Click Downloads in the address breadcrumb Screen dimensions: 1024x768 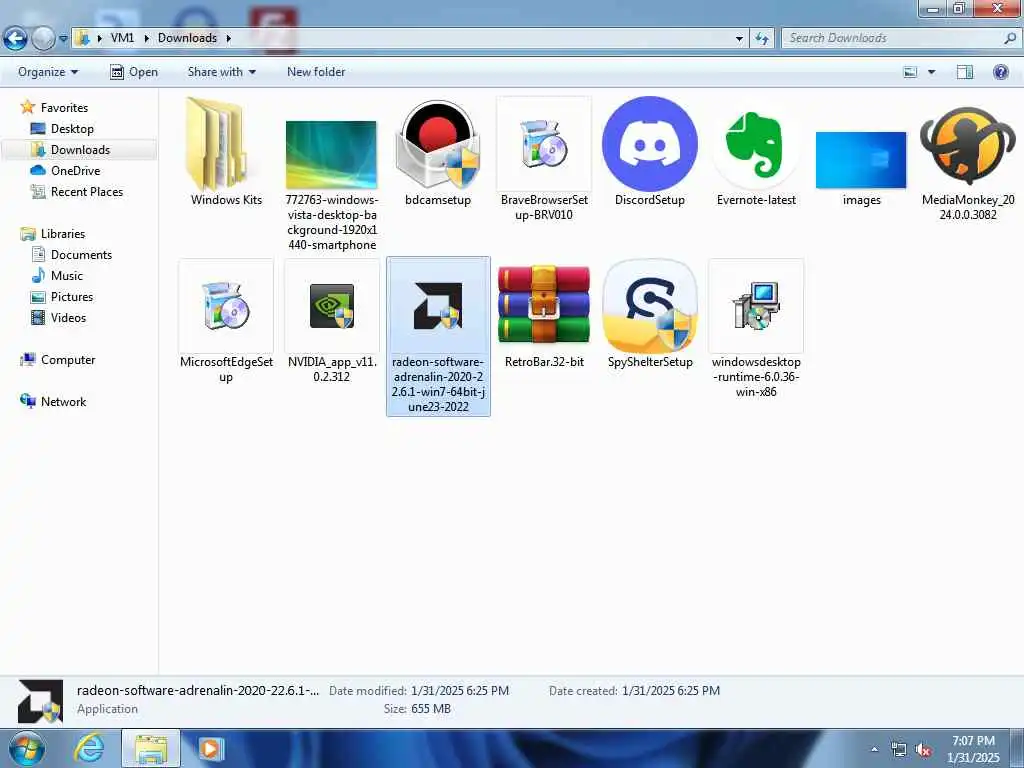click(x=187, y=38)
